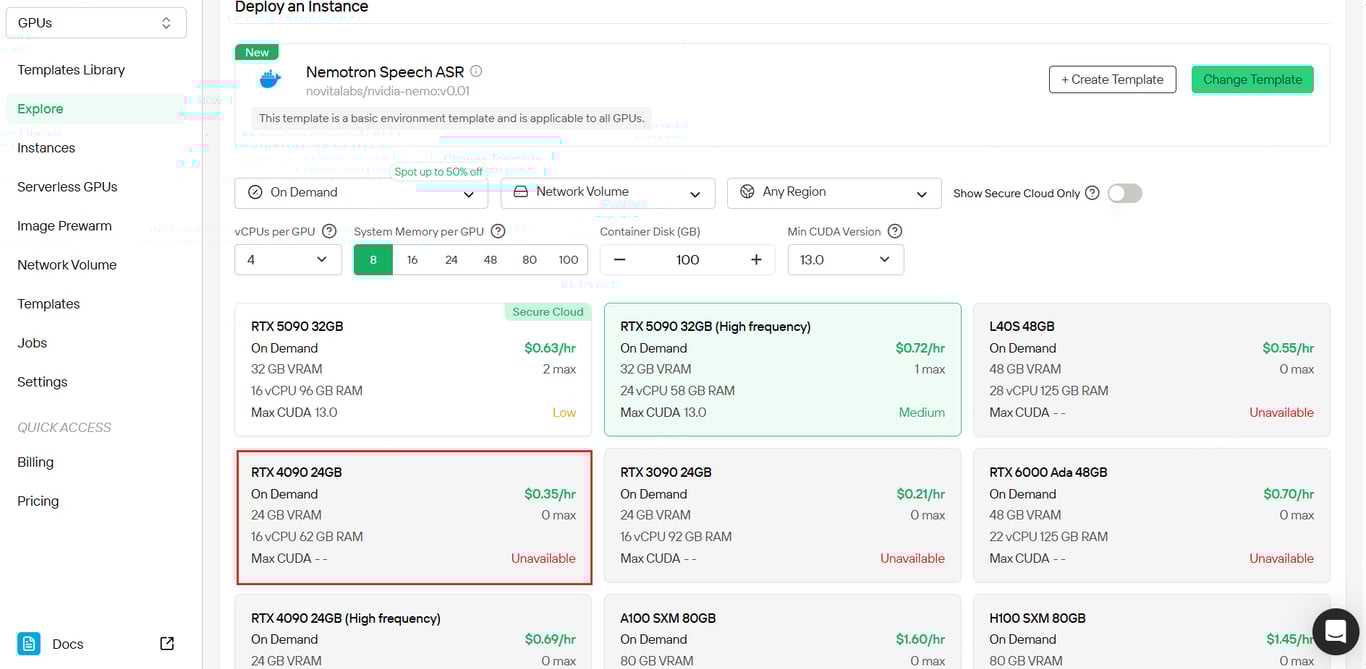Select the A100 SXM 80GB card

[x=782, y=632]
